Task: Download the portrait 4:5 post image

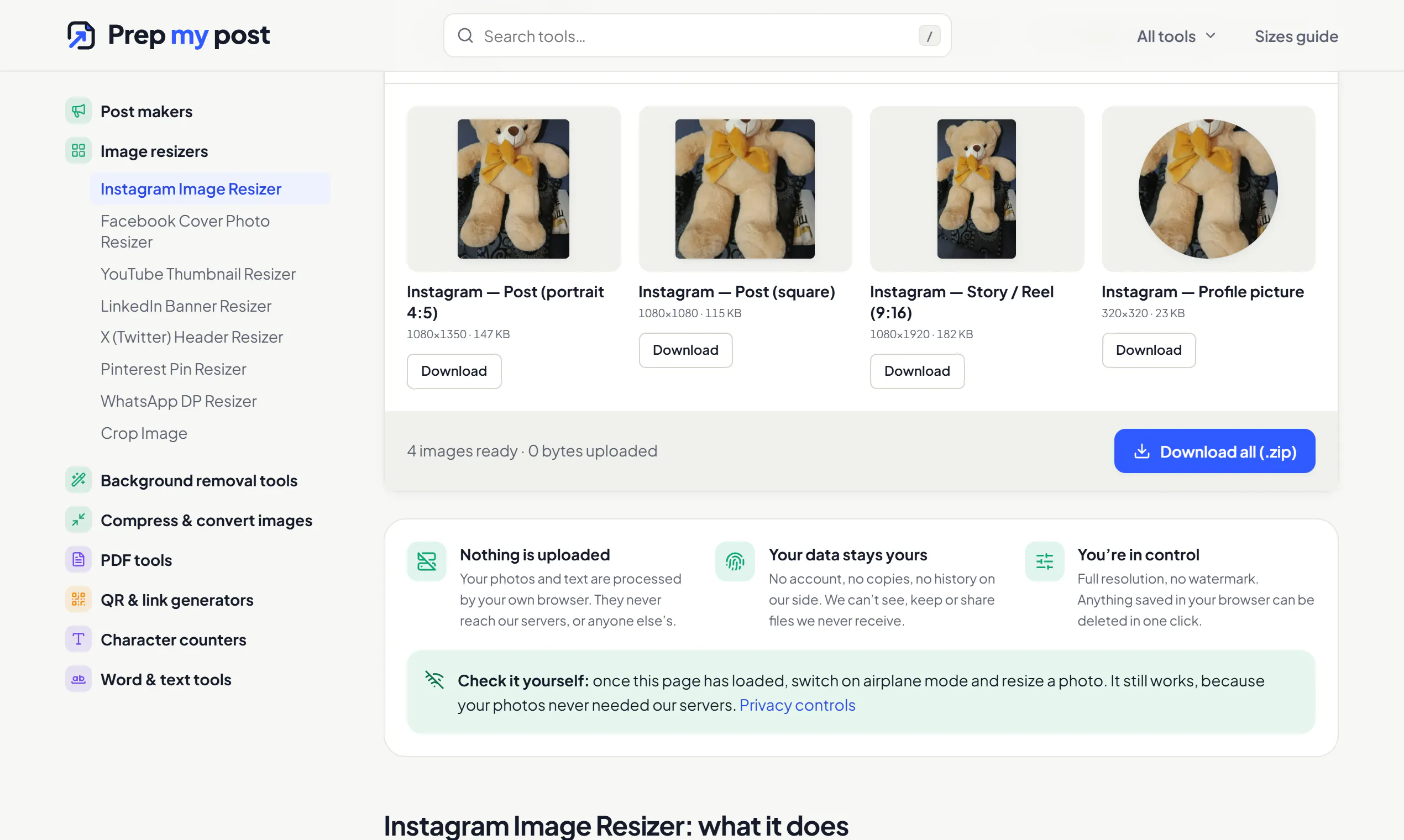Action: tap(454, 371)
